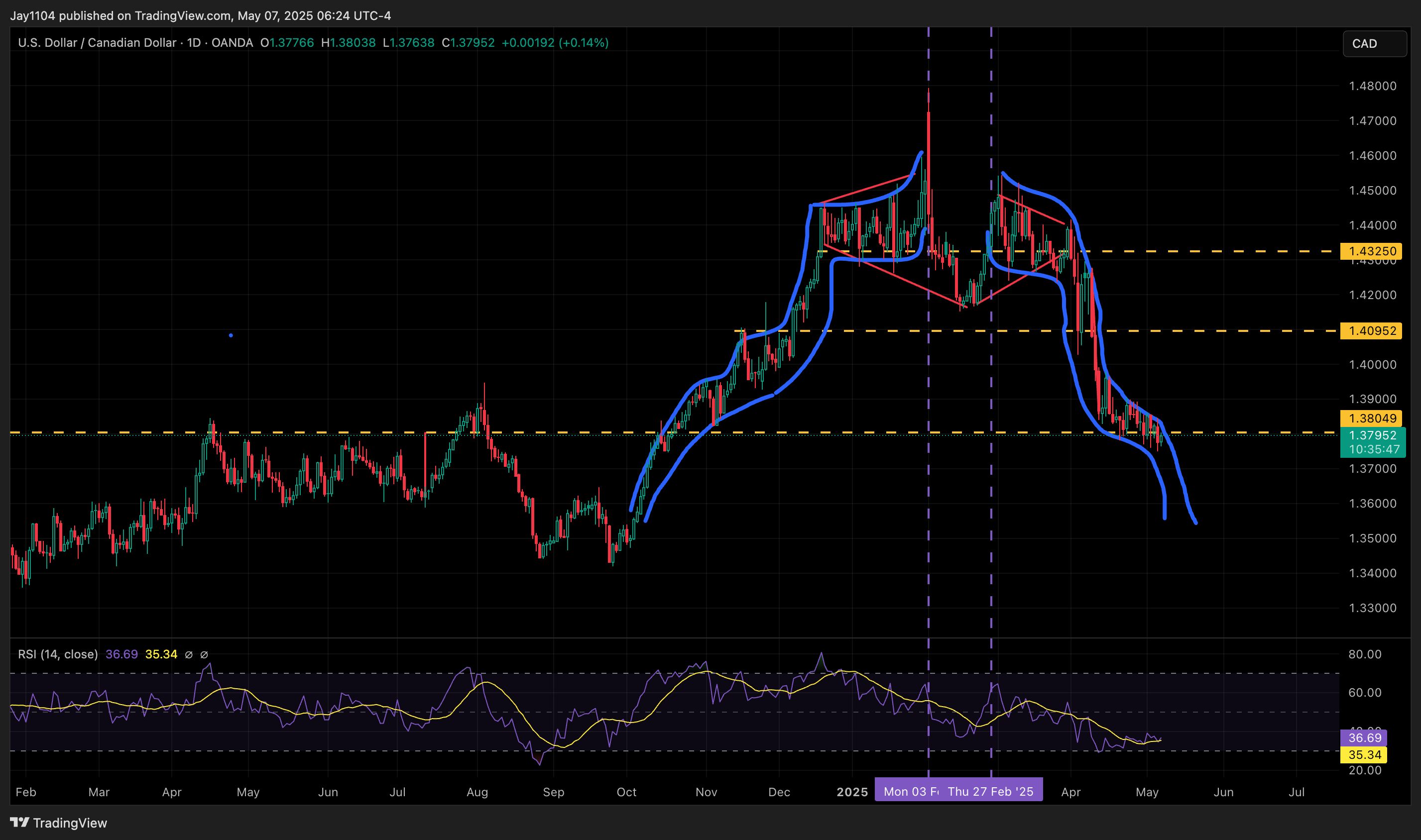Click the 1.38049 price level label
The height and width of the screenshot is (840, 1421).
(x=1371, y=419)
